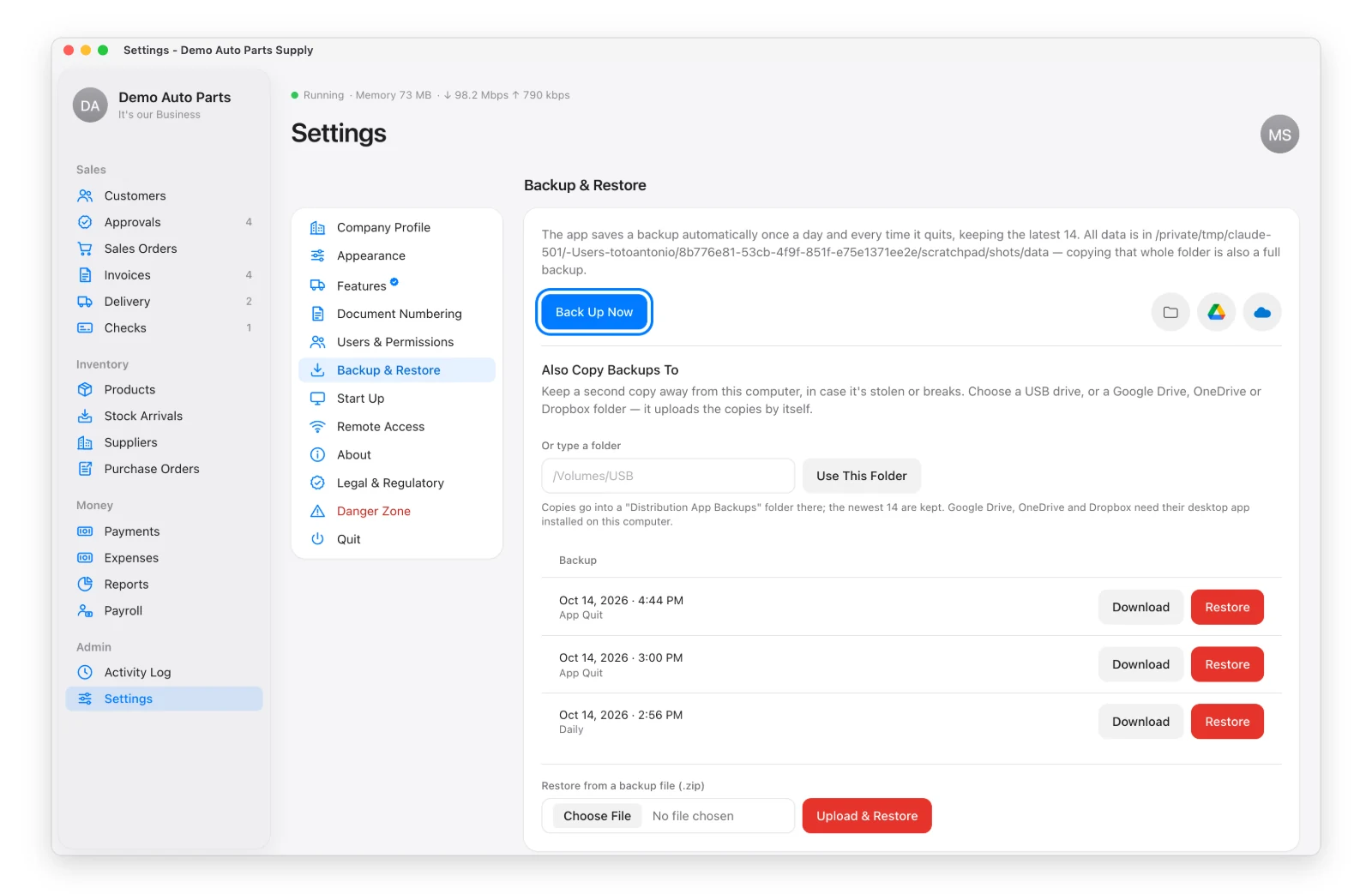Choose the Google Drive backup icon

click(1216, 312)
